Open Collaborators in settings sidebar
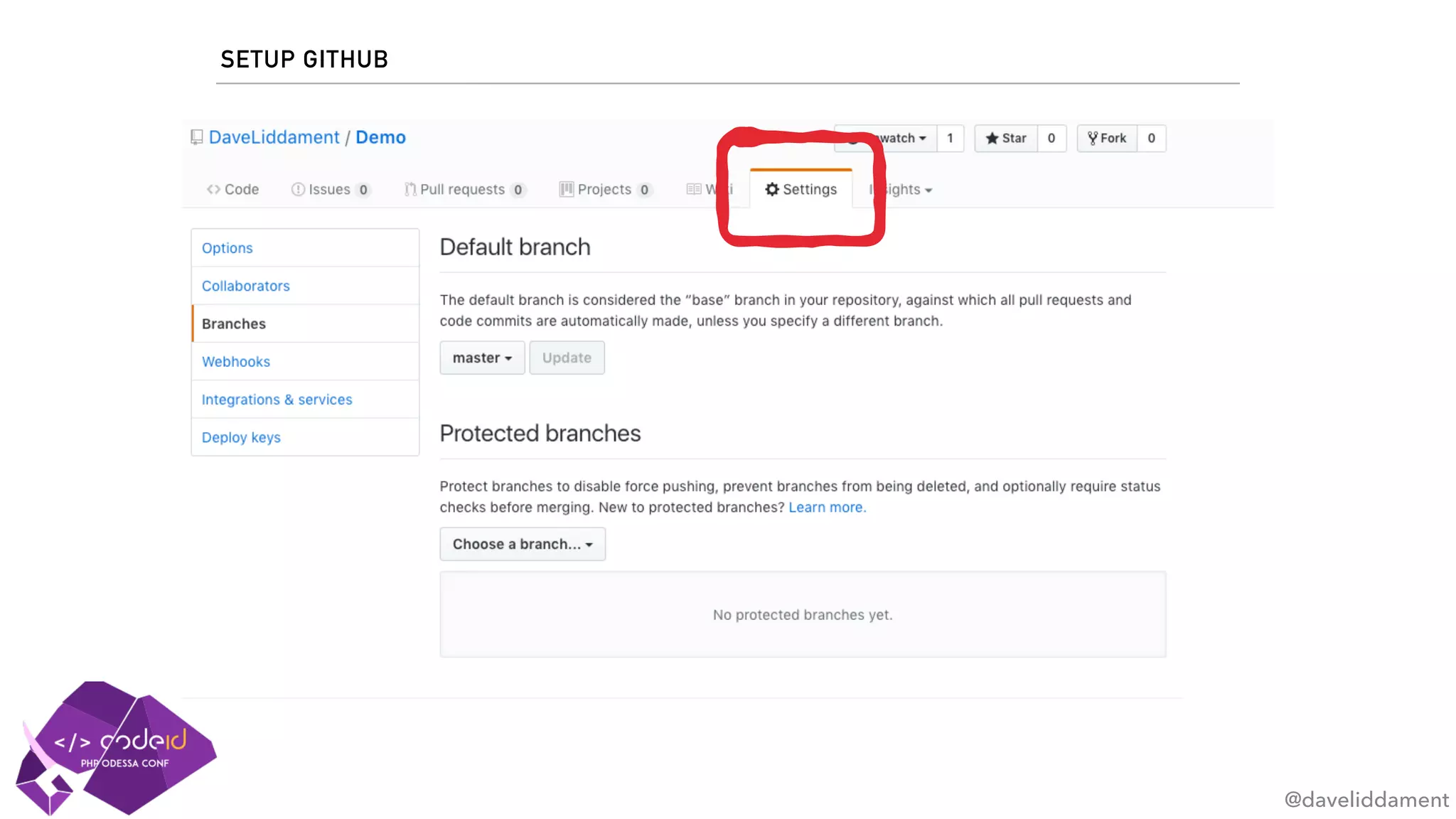 pyautogui.click(x=305, y=286)
